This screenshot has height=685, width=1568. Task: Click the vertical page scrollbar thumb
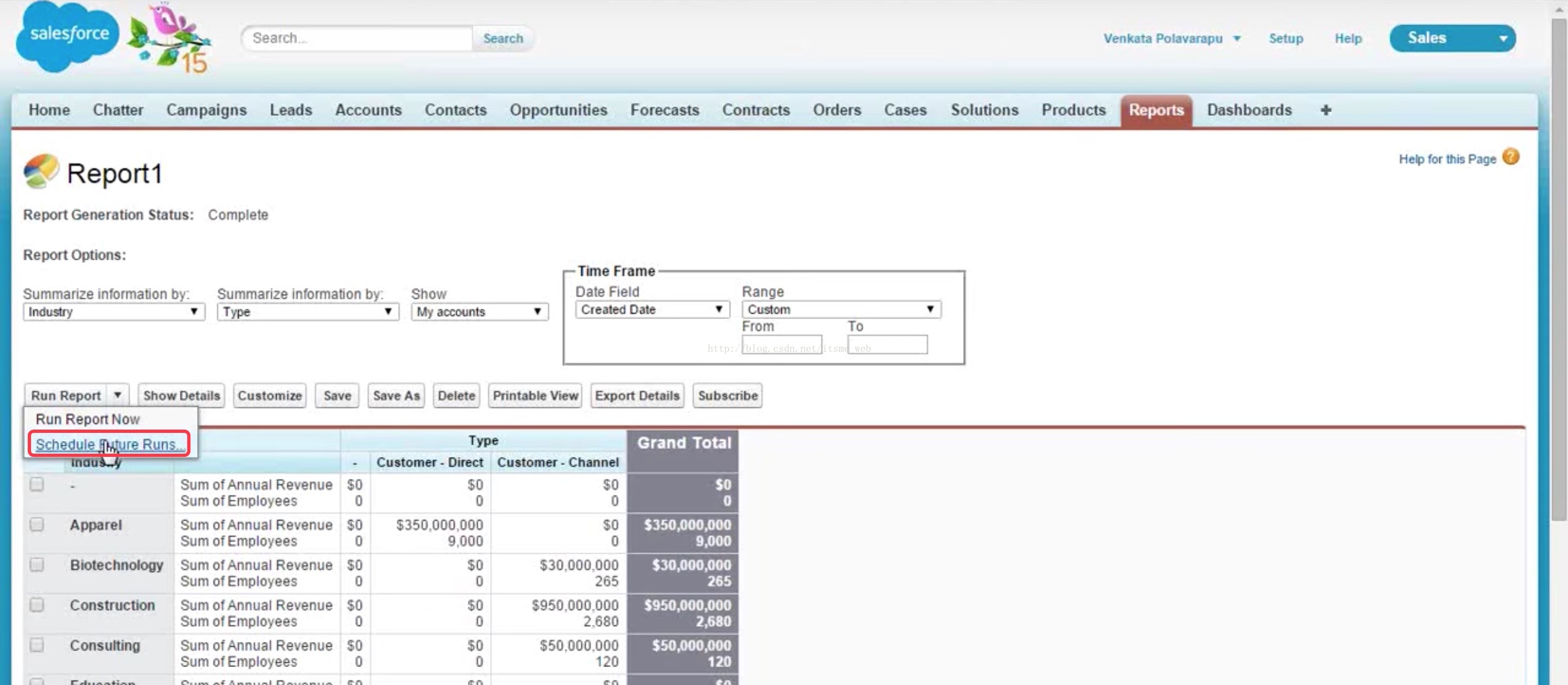click(1558, 268)
